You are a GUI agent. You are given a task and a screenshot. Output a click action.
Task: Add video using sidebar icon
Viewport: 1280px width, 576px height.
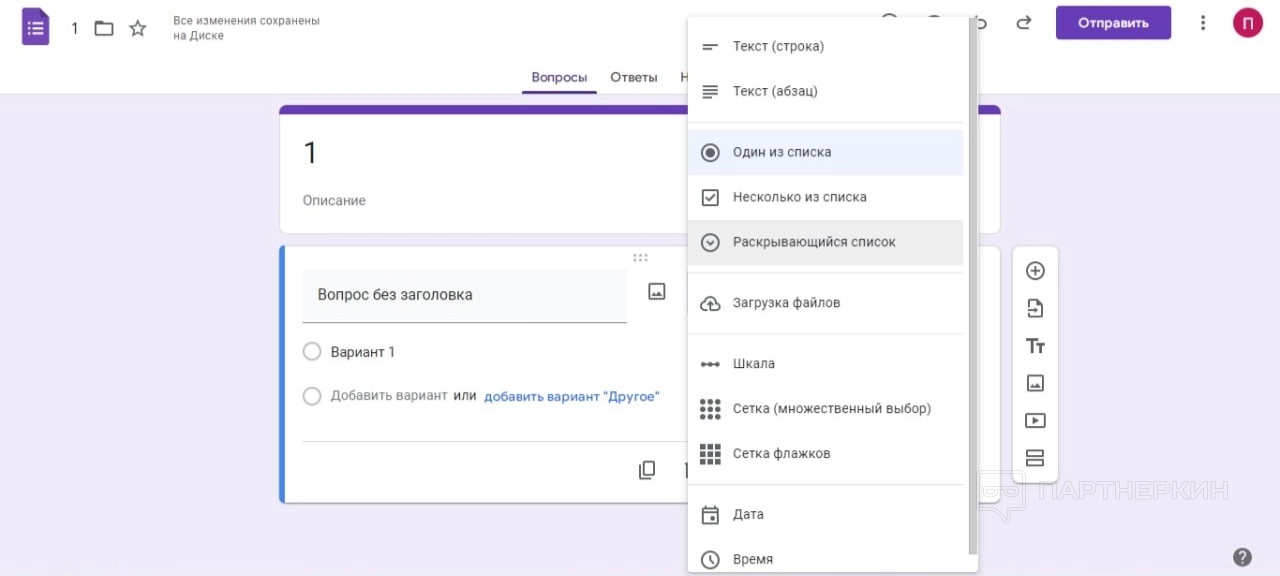tap(1035, 421)
